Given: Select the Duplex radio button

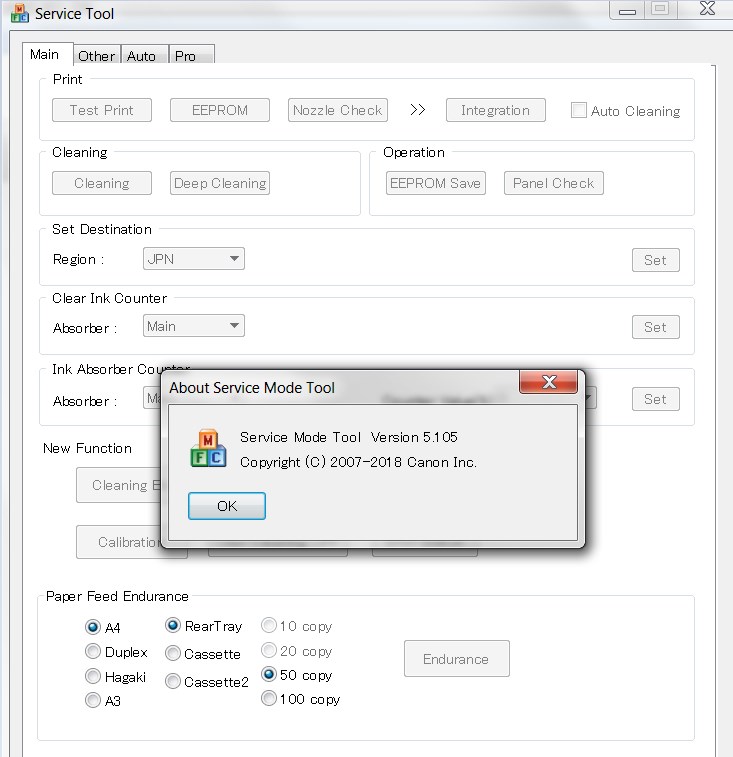Looking at the screenshot, I should pos(93,652).
